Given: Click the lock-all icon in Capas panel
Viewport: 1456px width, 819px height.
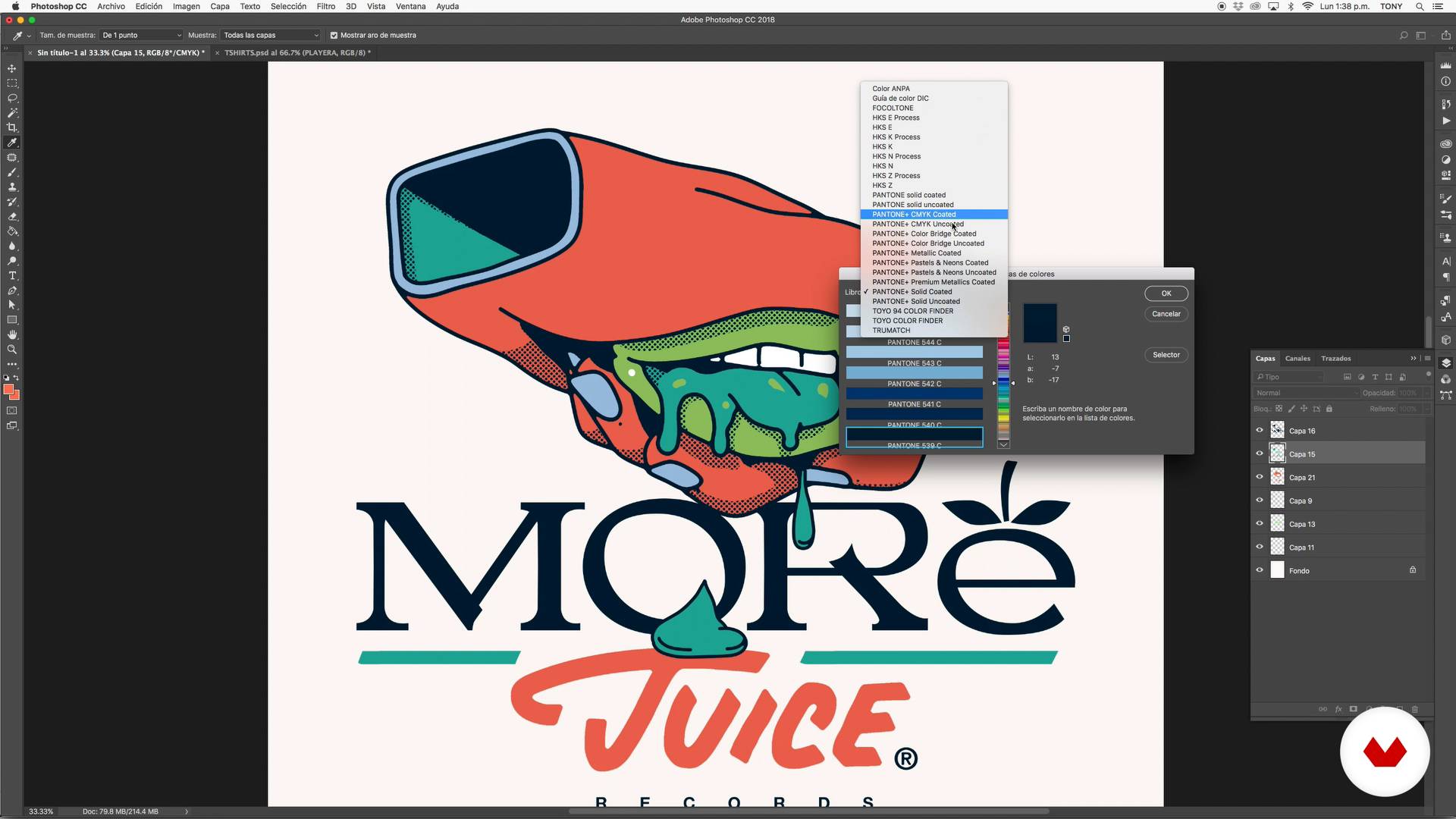Looking at the screenshot, I should tap(1329, 409).
